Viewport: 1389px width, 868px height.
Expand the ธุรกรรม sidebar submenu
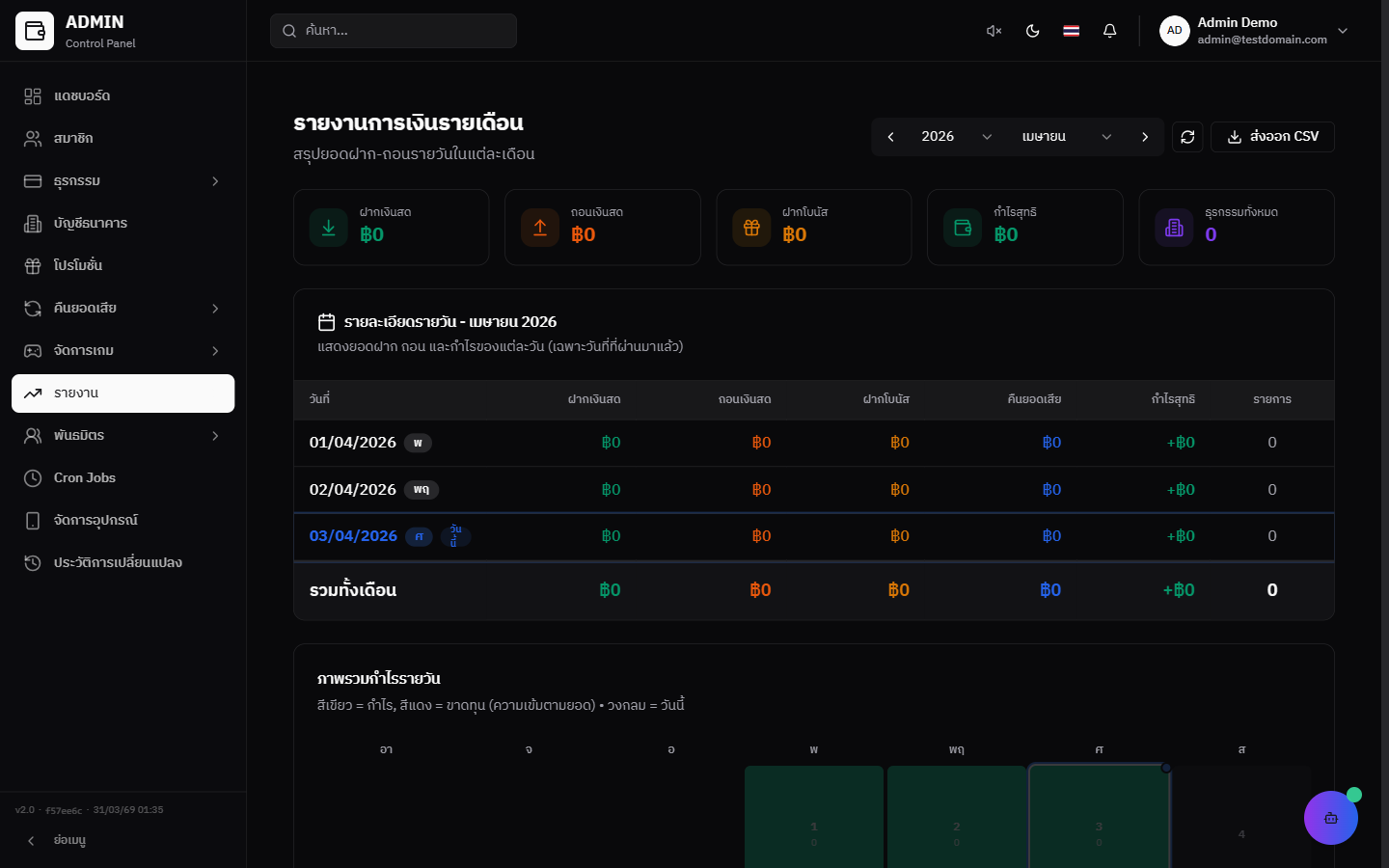tap(123, 181)
